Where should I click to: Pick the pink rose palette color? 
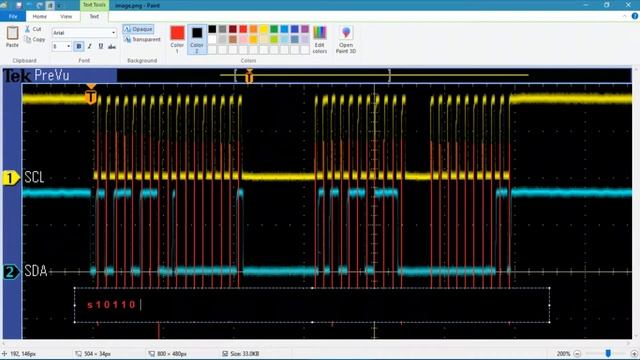[243, 40]
